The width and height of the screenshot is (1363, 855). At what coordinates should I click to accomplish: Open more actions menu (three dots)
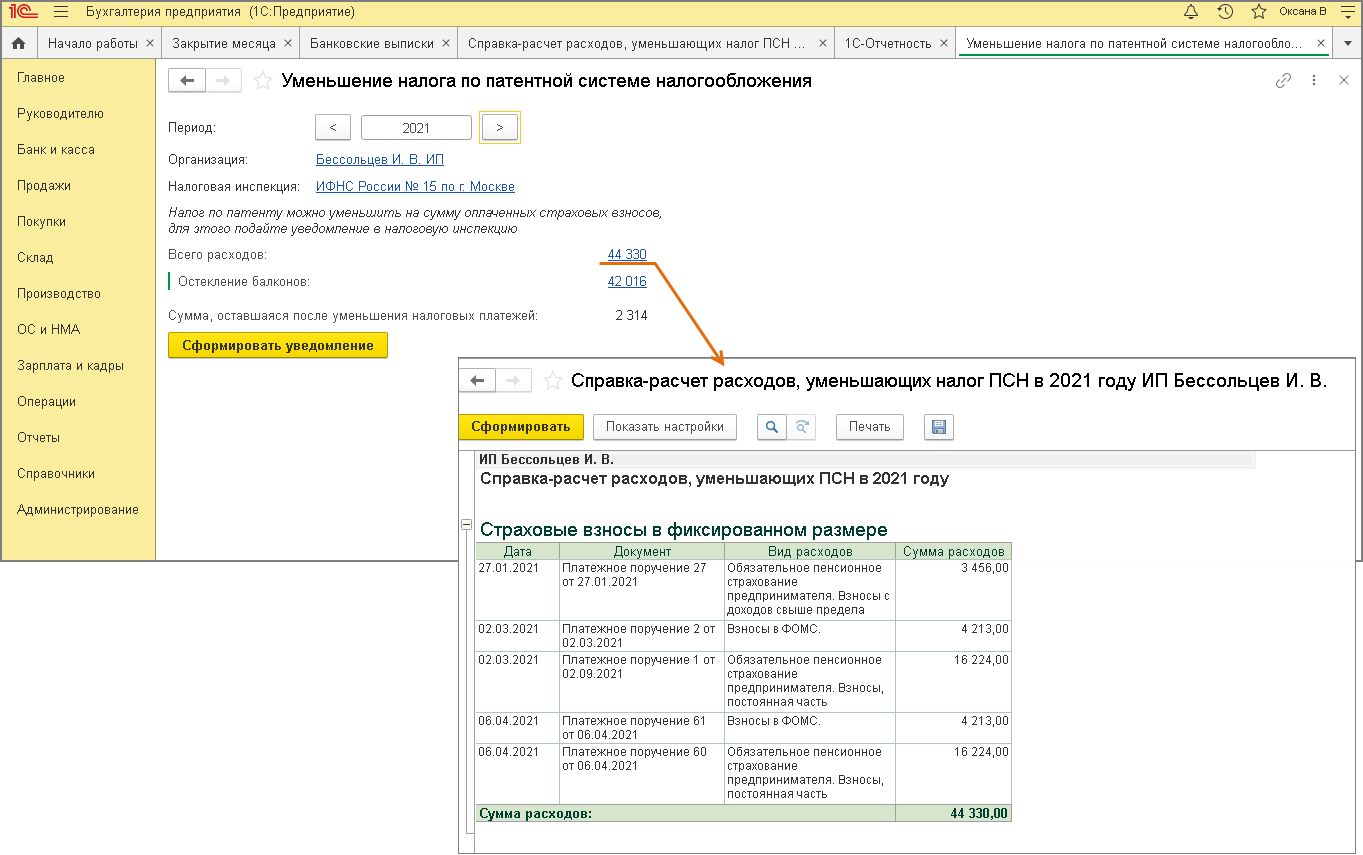coord(1314,81)
